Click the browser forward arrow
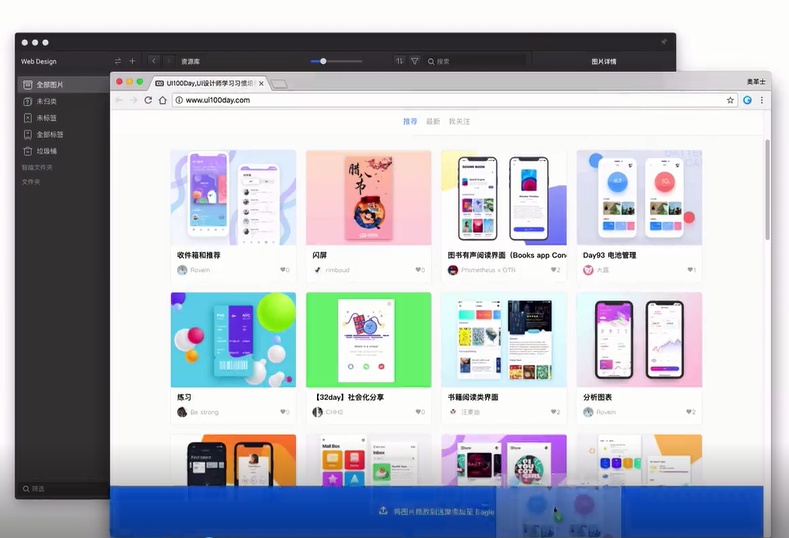Viewport: 789px width, 538px height. [x=134, y=100]
